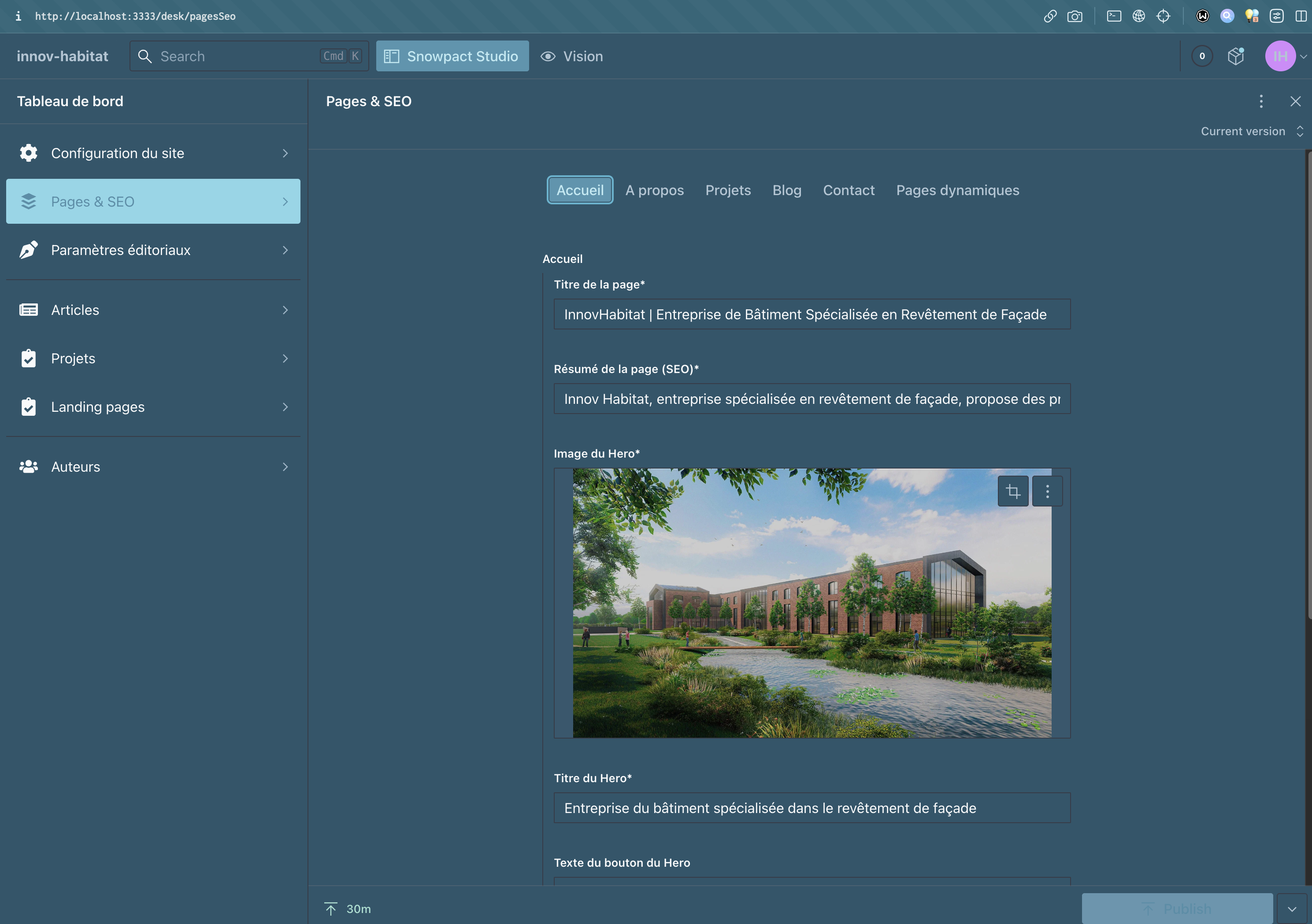Screen dimensions: 1312x924
Task: Click the crop/resize icon on hero image
Action: click(x=1013, y=490)
